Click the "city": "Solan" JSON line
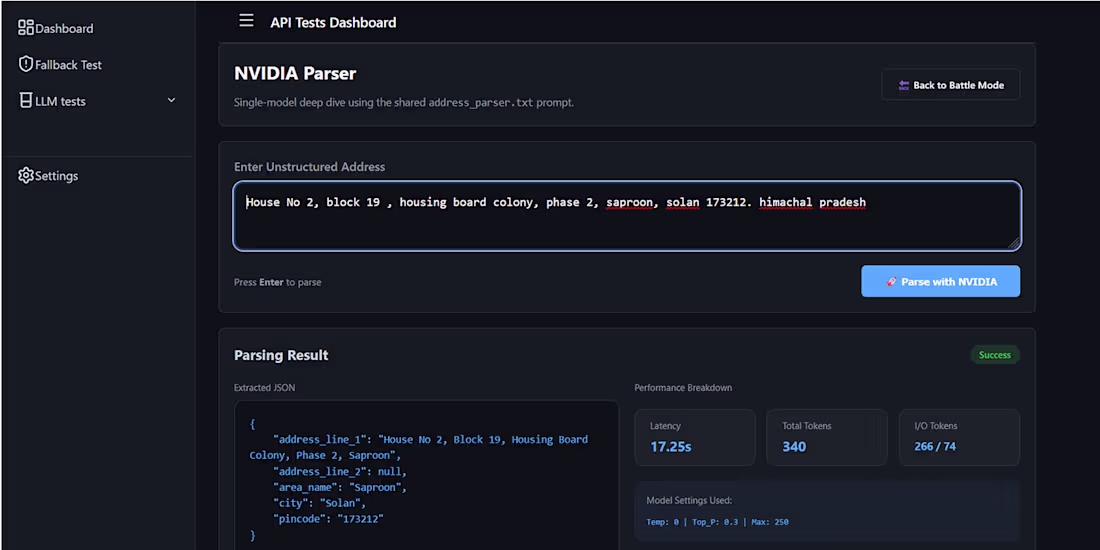The width and height of the screenshot is (1100, 550). click(x=319, y=503)
